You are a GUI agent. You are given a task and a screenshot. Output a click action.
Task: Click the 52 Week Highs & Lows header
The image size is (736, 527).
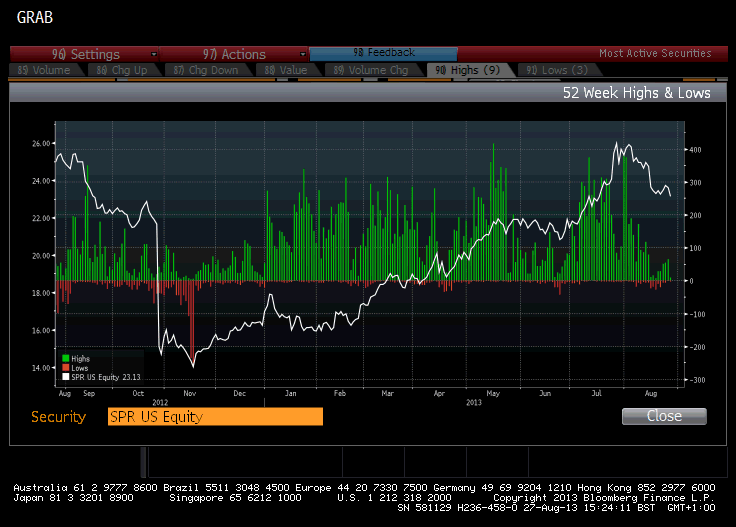coord(636,93)
